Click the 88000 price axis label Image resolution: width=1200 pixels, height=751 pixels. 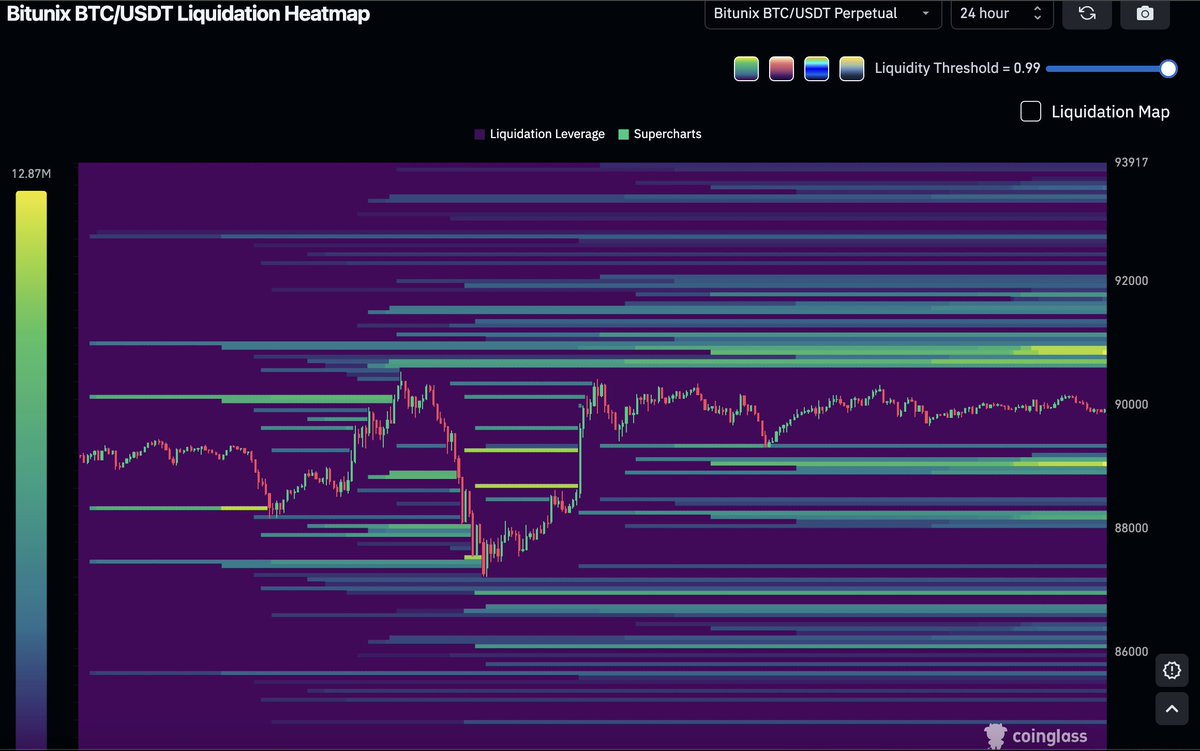coord(1132,528)
